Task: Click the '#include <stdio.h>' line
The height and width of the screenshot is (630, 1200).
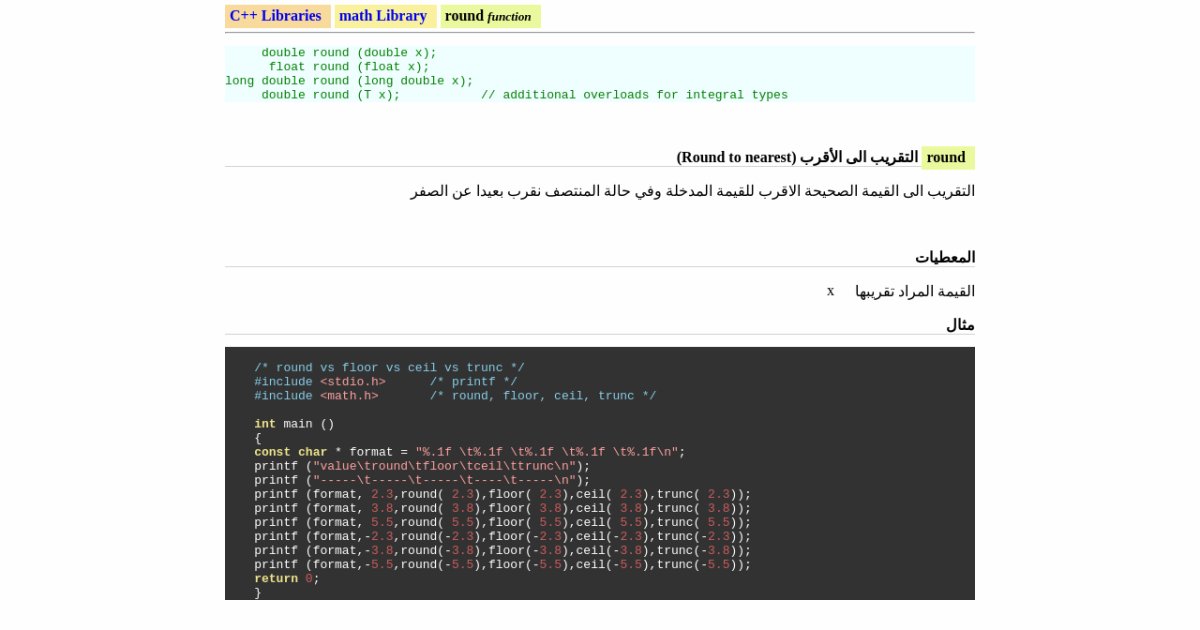Action: [x=320, y=382]
